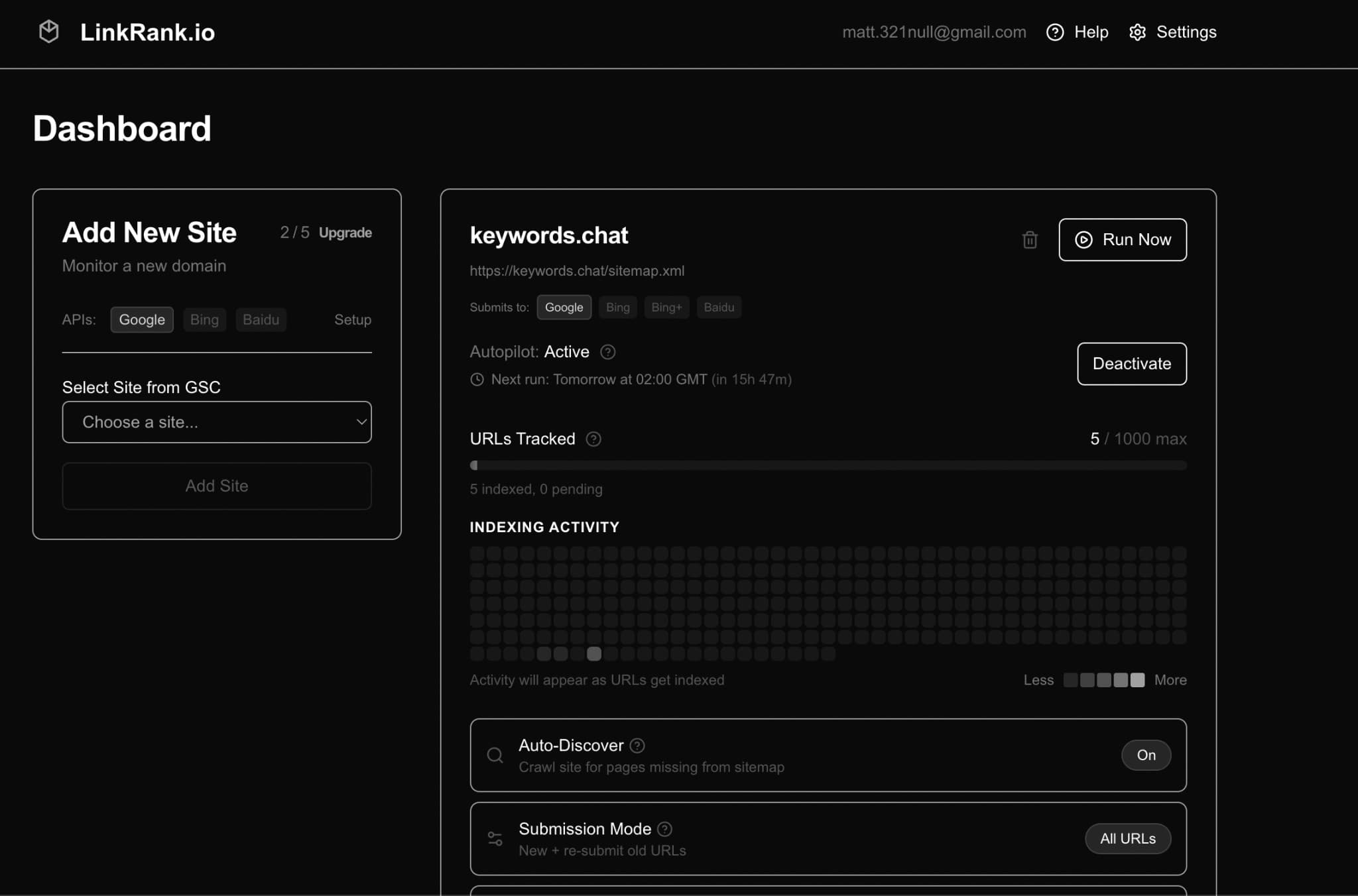
Task: Click the Upgrade label near site limit
Action: pyautogui.click(x=345, y=232)
